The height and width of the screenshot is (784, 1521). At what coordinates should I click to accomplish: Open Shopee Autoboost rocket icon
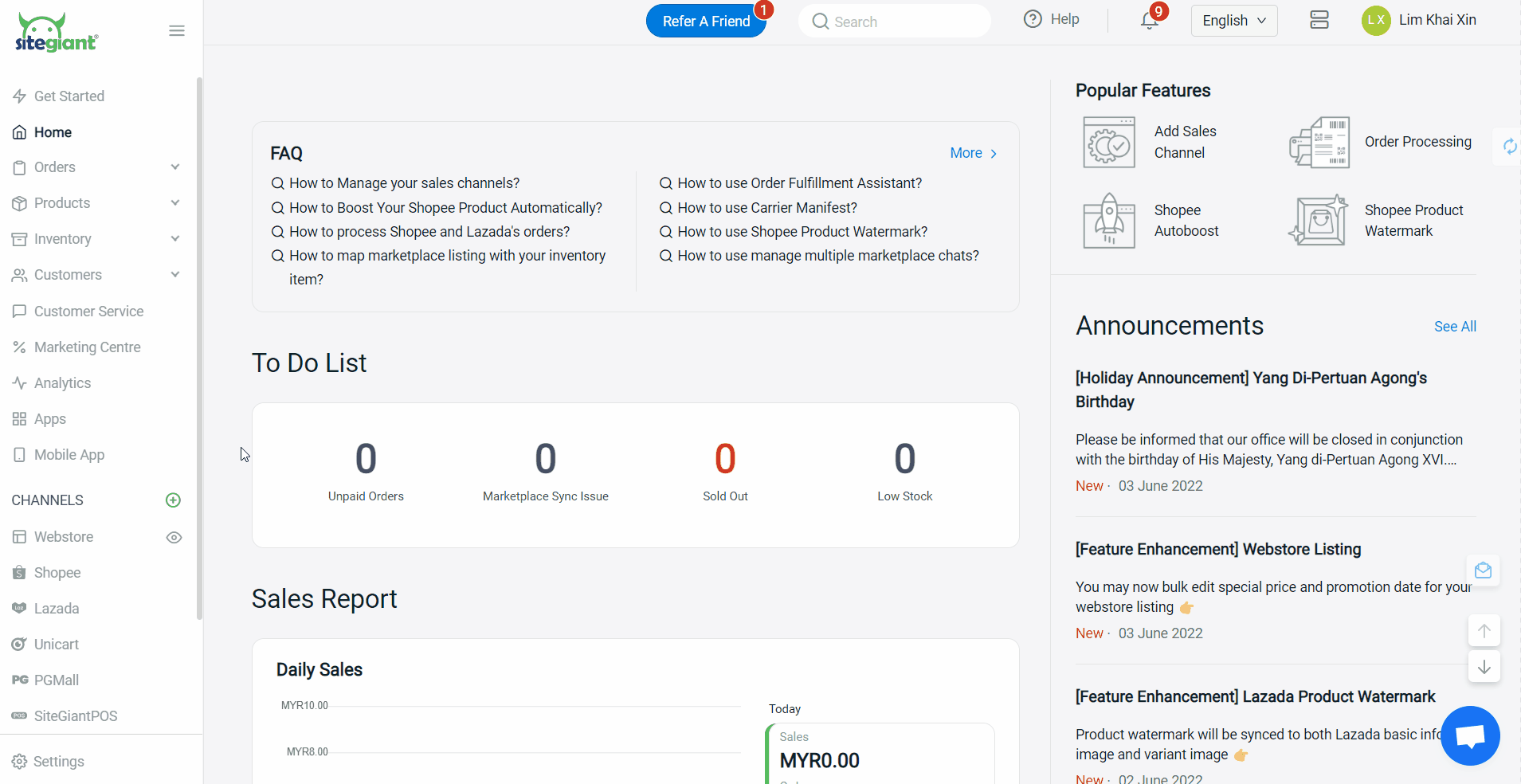click(x=1108, y=221)
